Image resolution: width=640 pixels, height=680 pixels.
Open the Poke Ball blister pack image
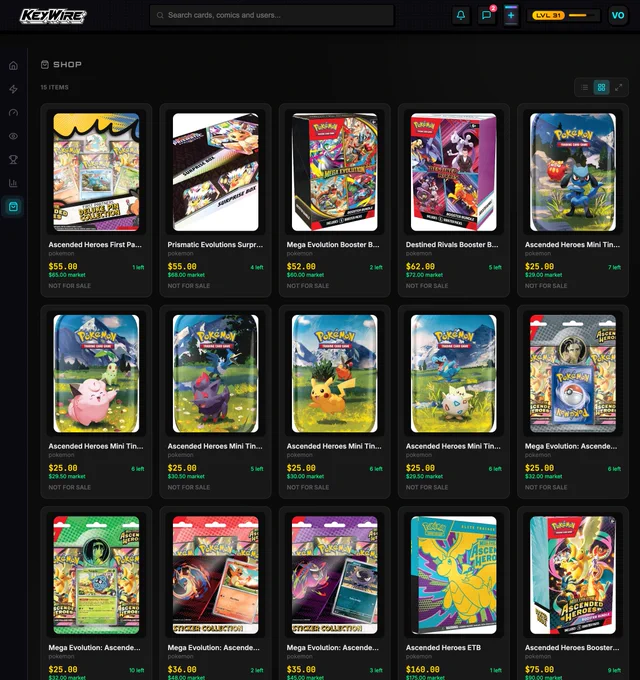click(573, 373)
